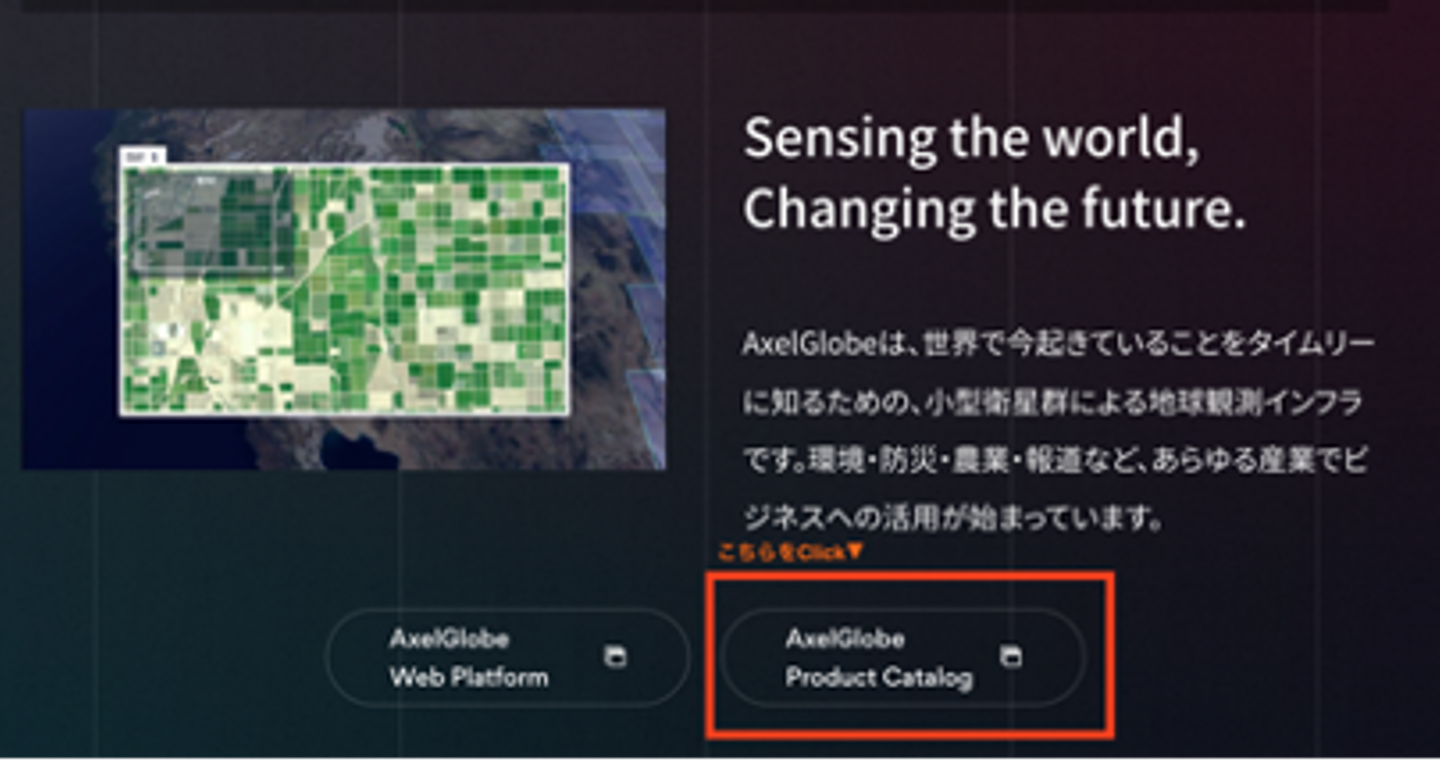
Task: Click the orange こちらをClick label
Action: pyautogui.click(x=781, y=552)
